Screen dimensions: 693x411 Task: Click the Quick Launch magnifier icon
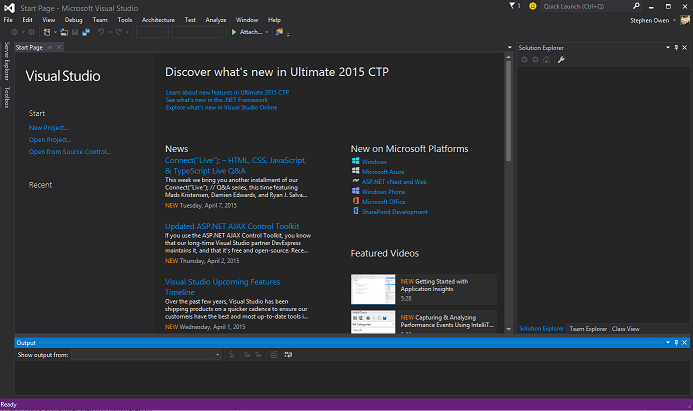point(636,6)
